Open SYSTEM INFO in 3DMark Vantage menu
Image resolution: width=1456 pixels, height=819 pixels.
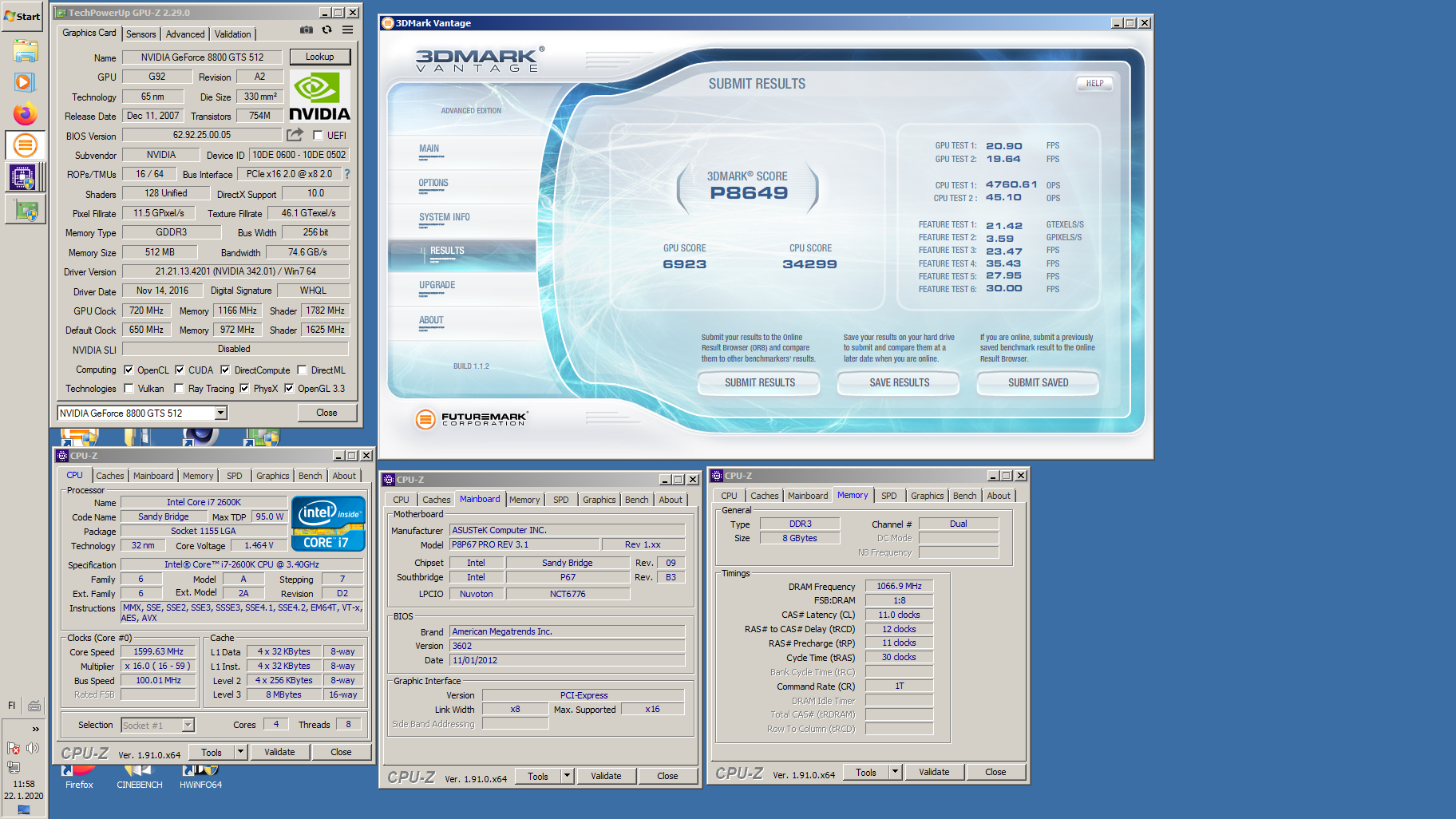pyautogui.click(x=445, y=217)
